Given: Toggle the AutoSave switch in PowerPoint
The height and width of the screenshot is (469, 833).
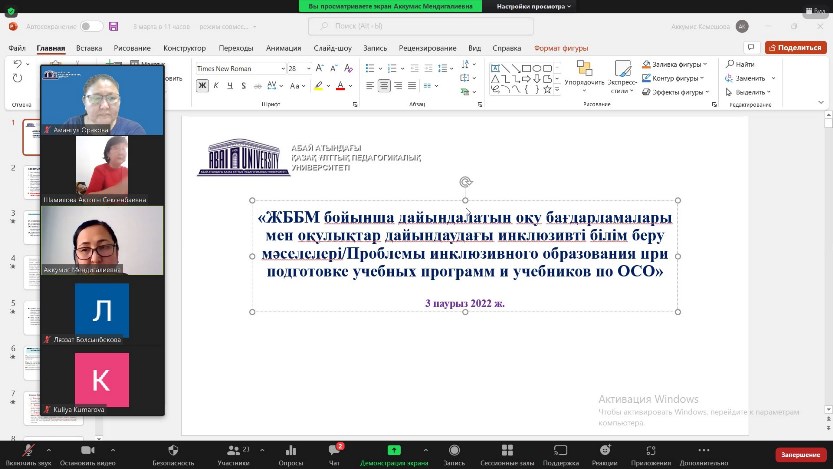Looking at the screenshot, I should [x=91, y=26].
